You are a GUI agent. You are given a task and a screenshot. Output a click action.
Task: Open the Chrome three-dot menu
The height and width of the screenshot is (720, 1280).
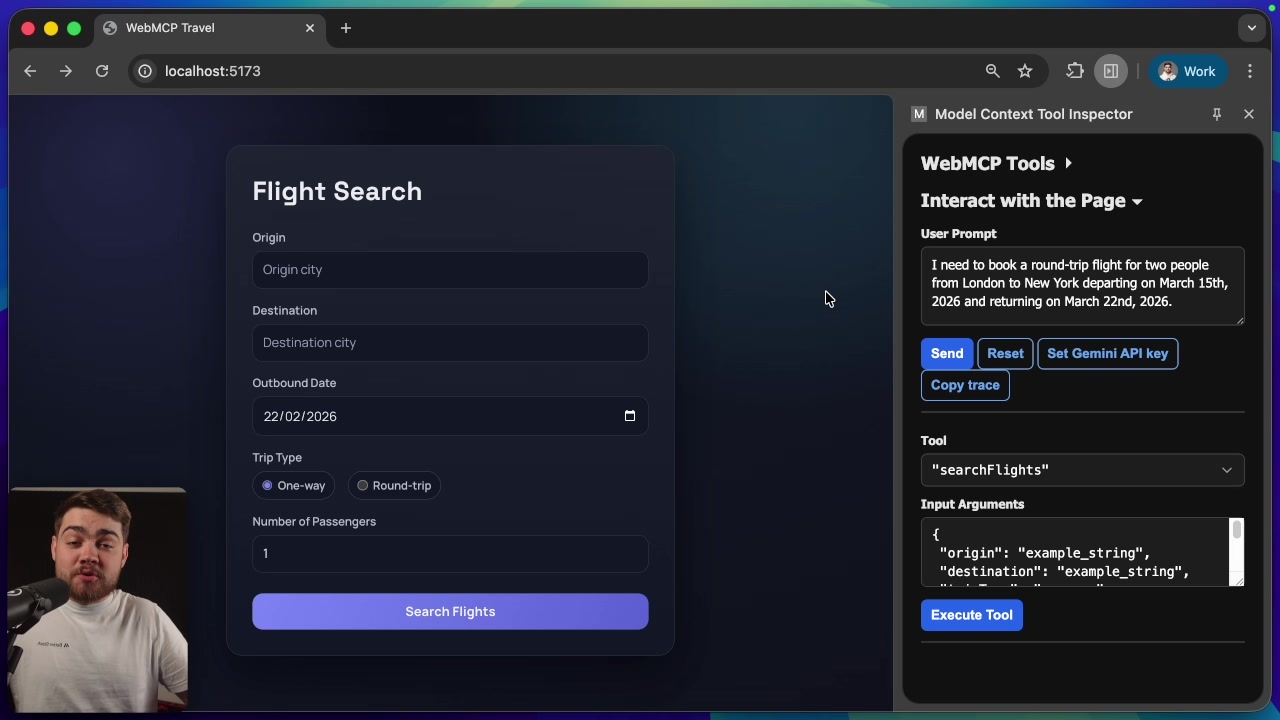coord(1250,71)
